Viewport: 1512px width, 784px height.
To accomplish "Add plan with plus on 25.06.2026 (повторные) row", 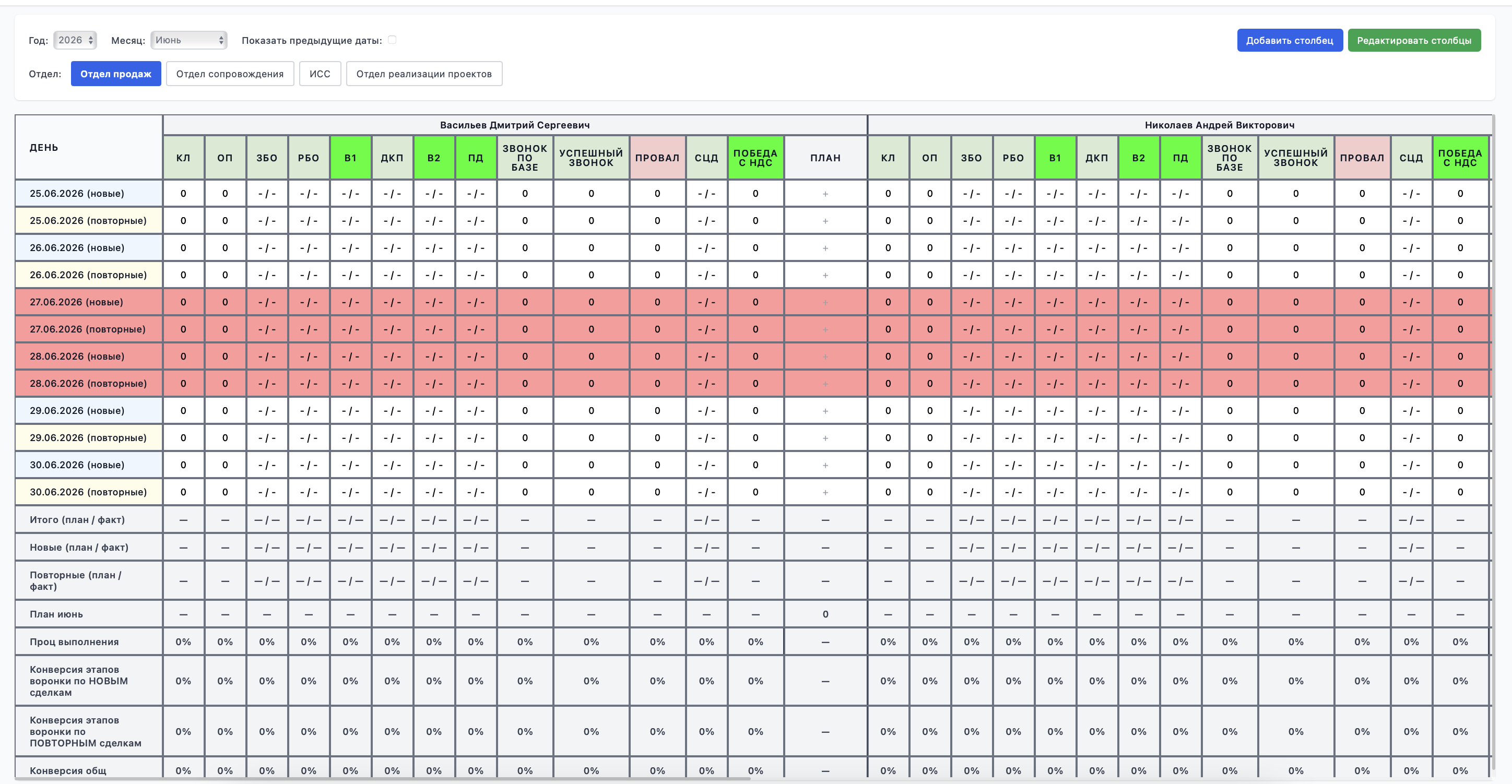I will pos(825,221).
